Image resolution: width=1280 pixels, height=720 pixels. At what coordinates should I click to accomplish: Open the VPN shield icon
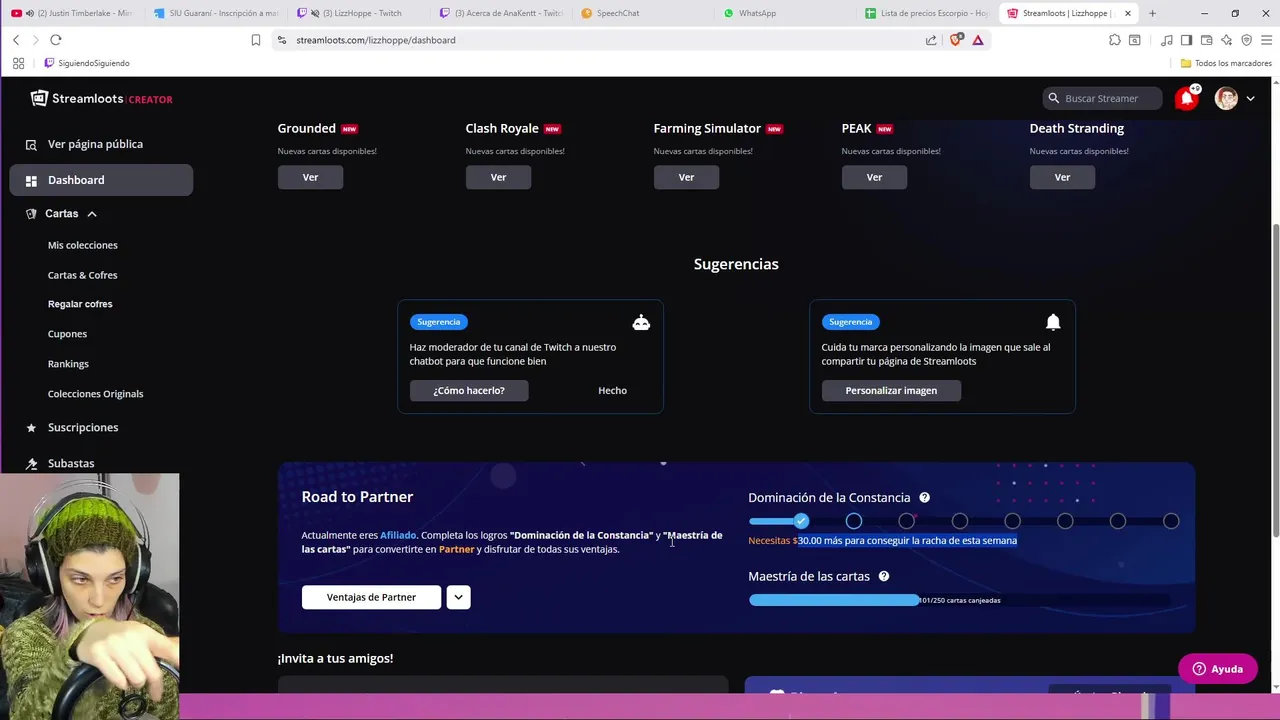coord(1246,40)
